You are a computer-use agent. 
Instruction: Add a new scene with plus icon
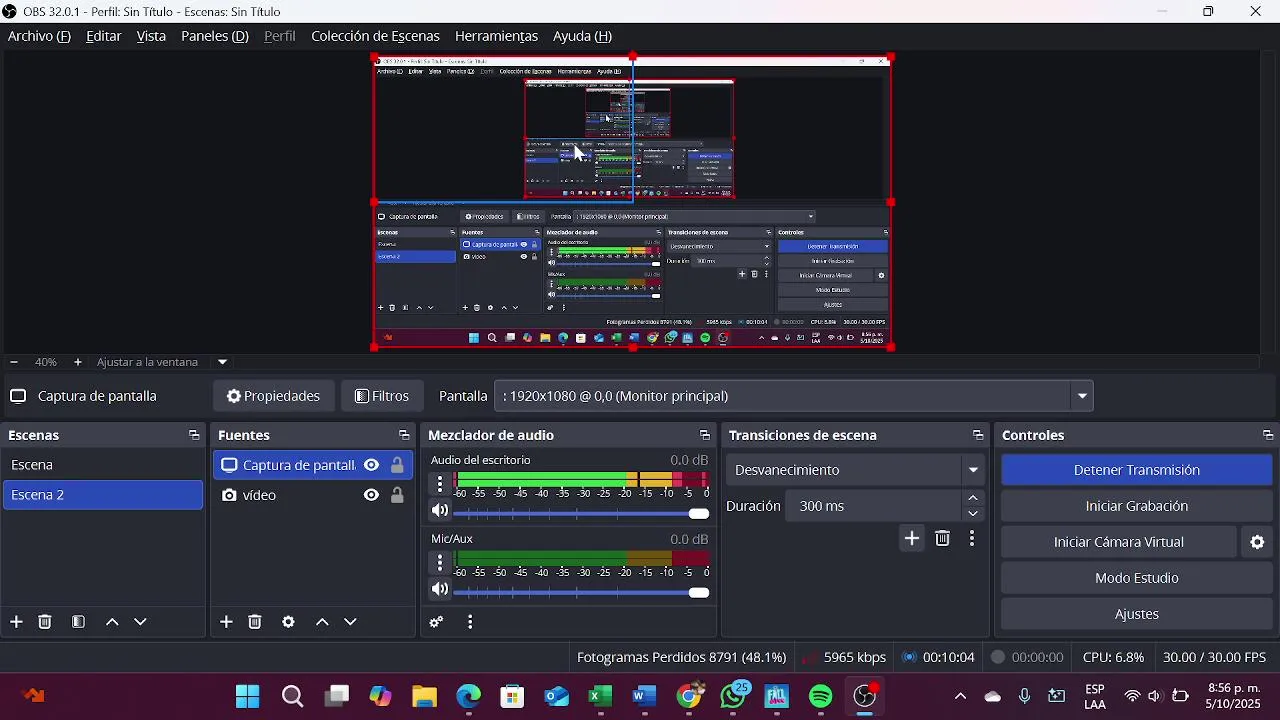[16, 622]
